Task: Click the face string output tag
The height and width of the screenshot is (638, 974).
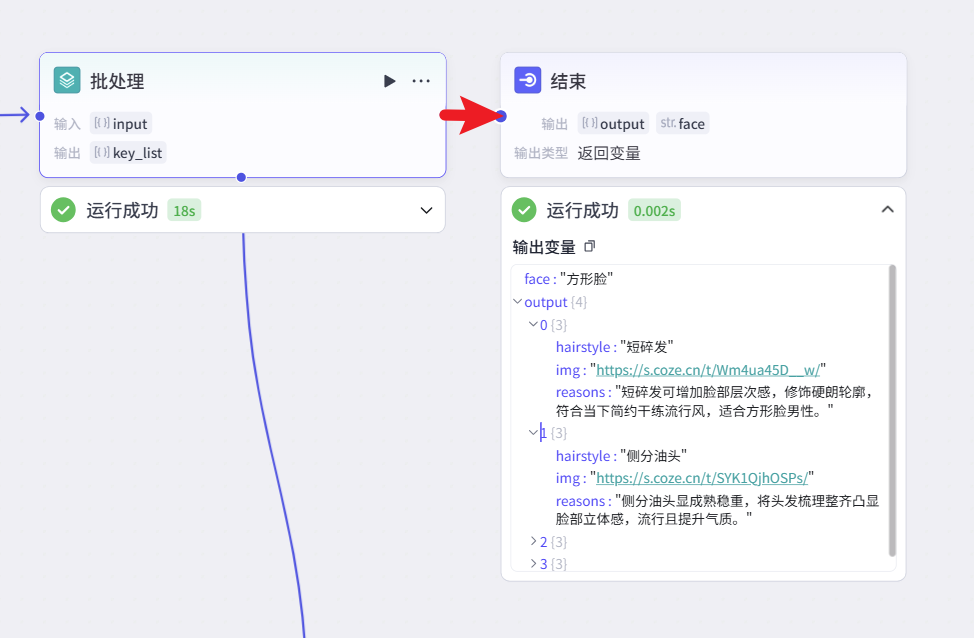Action: coord(683,124)
